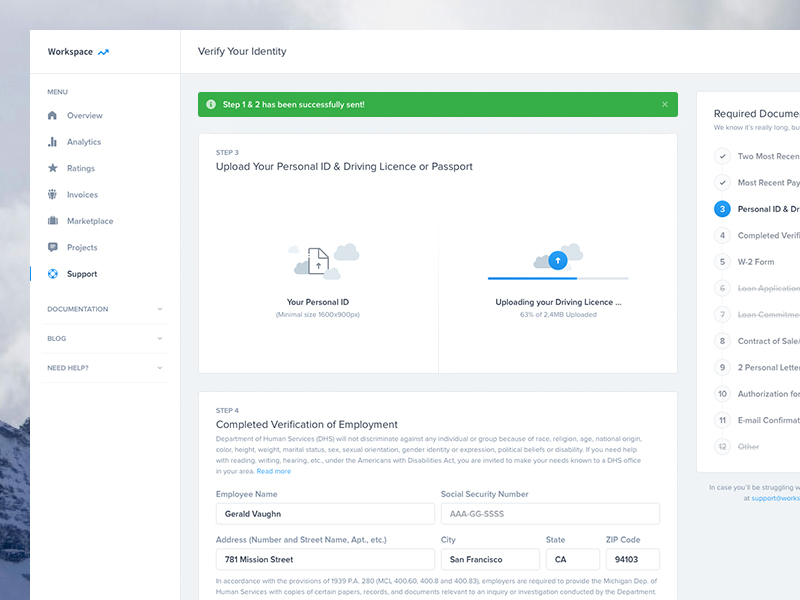Open the Read more link
Viewport: 800px width, 600px height.
pyautogui.click(x=274, y=471)
